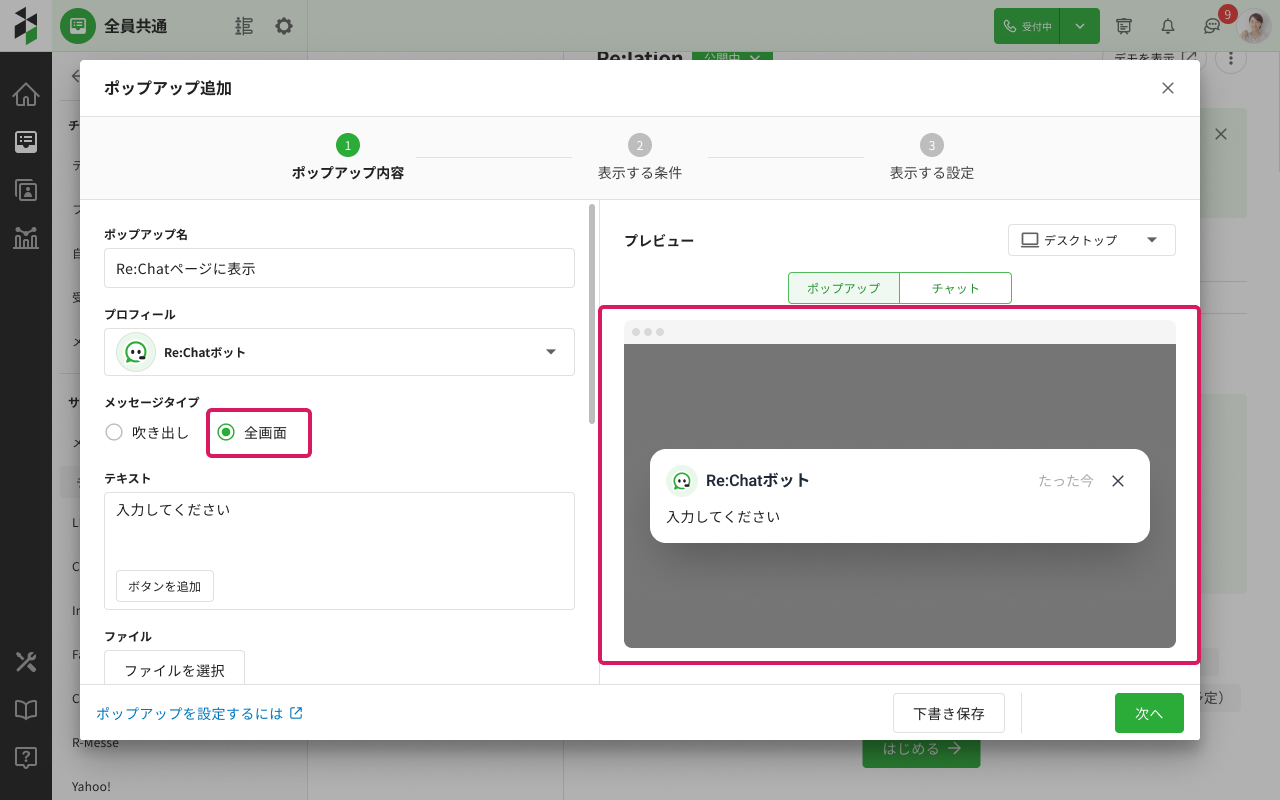Select the 吹き出し message type
The width and height of the screenshot is (1280, 800).
tap(115, 433)
